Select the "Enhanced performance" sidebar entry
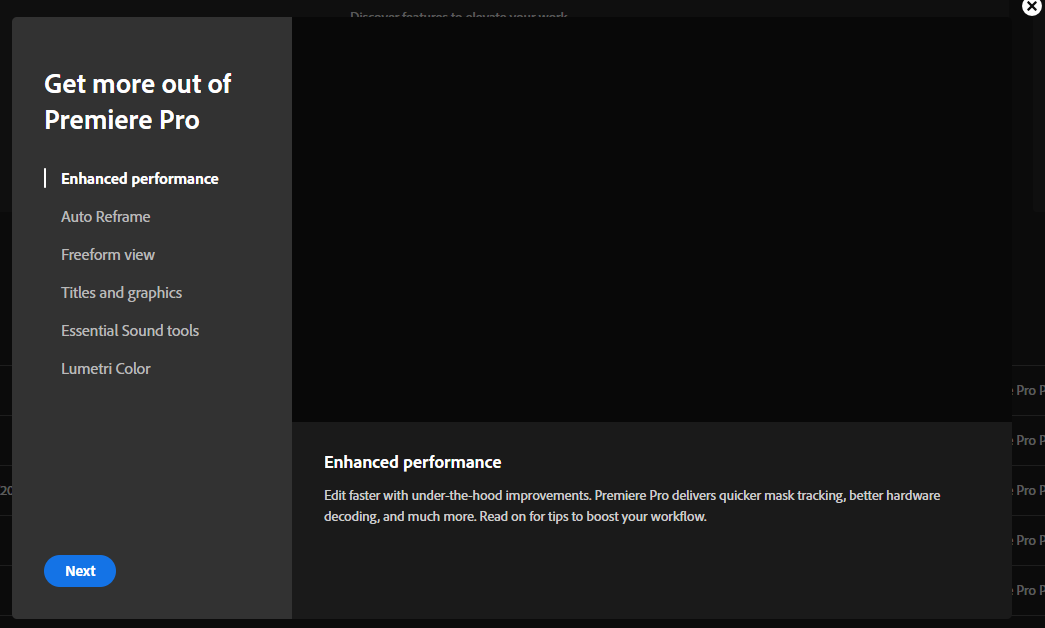The width and height of the screenshot is (1045, 628). pos(139,178)
